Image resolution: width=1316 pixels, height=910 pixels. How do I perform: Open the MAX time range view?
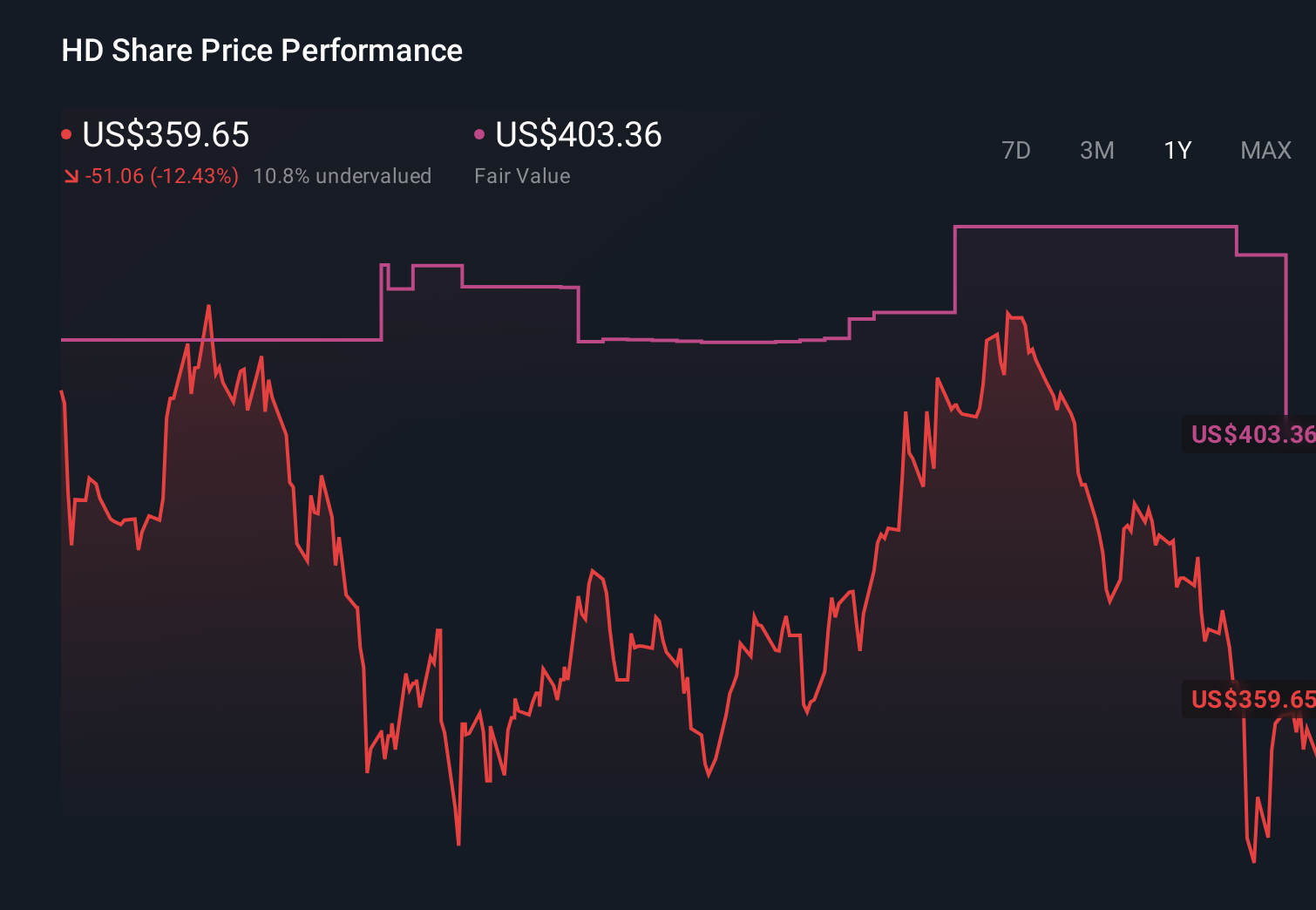(x=1265, y=150)
